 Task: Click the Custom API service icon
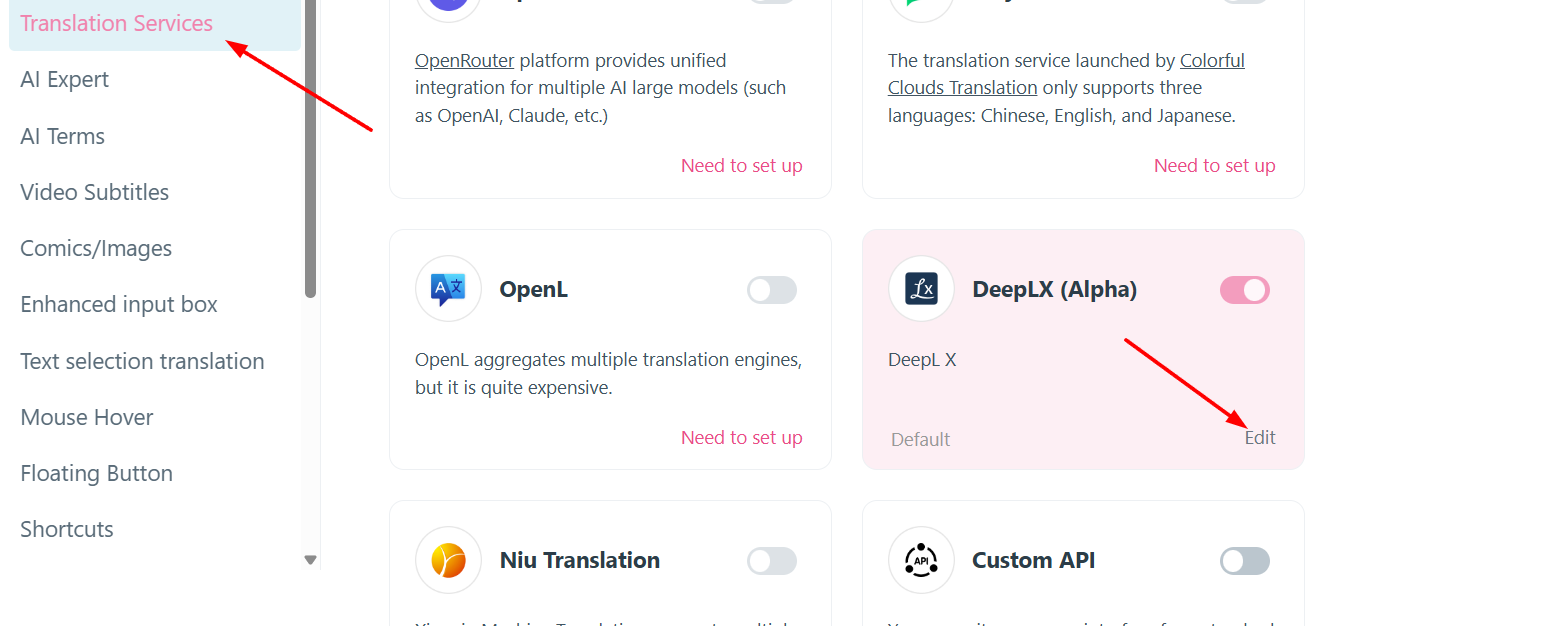921,560
